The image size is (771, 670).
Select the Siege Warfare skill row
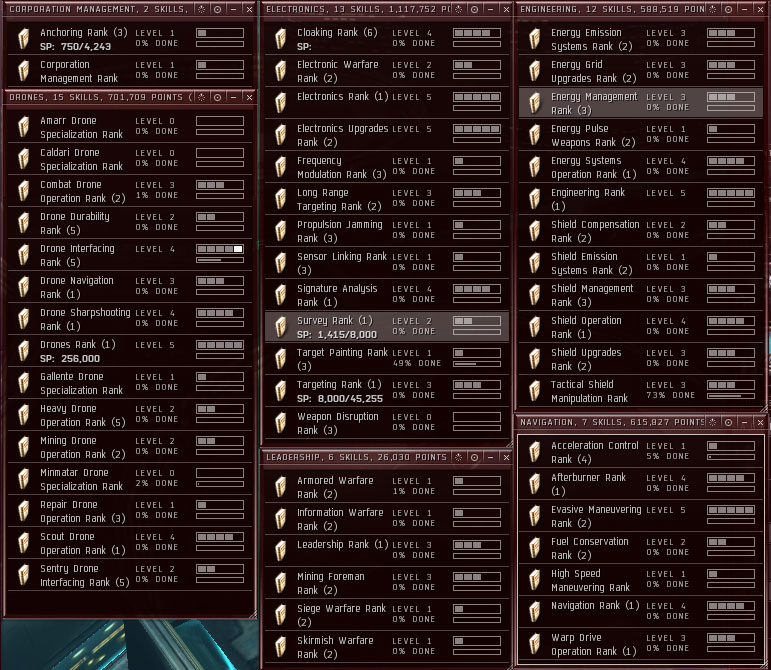pos(387,614)
